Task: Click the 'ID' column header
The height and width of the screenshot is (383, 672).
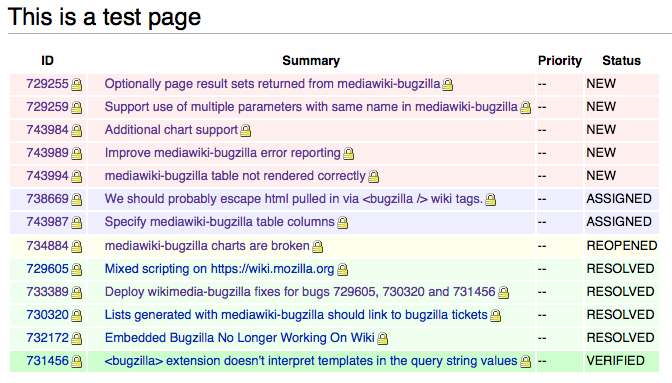Action: [x=48, y=61]
